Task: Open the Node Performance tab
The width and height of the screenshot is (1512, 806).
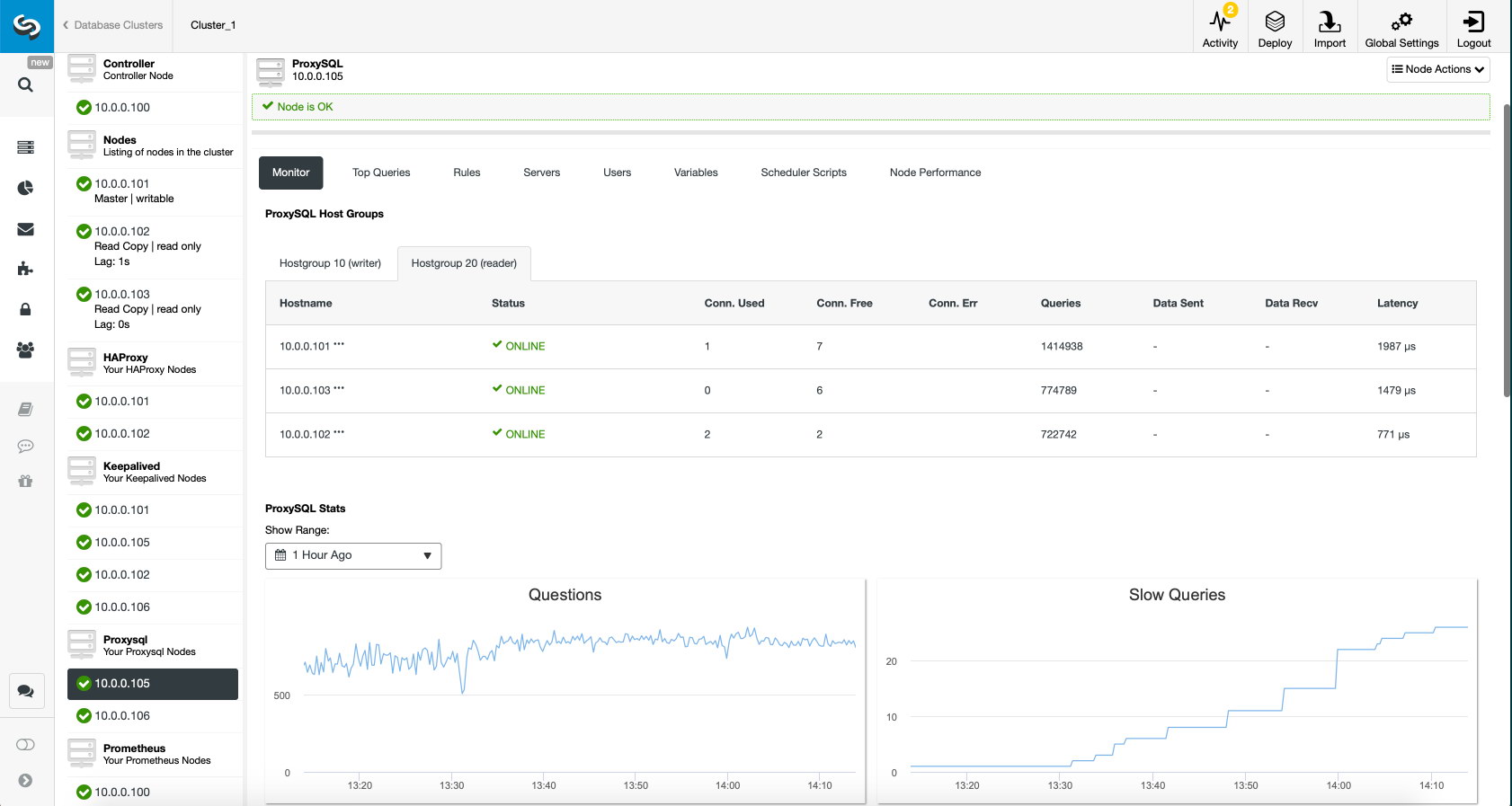Action: (935, 173)
